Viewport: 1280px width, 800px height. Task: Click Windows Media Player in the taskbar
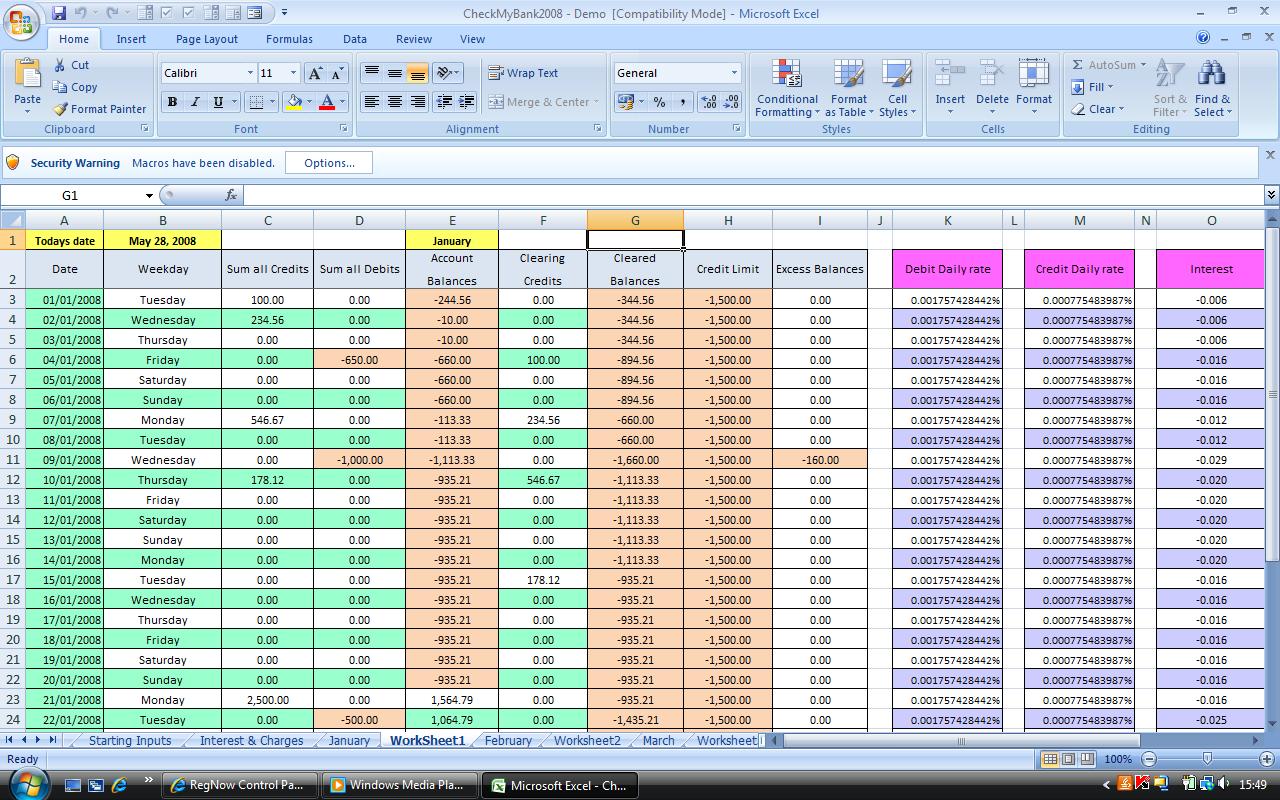[399, 786]
